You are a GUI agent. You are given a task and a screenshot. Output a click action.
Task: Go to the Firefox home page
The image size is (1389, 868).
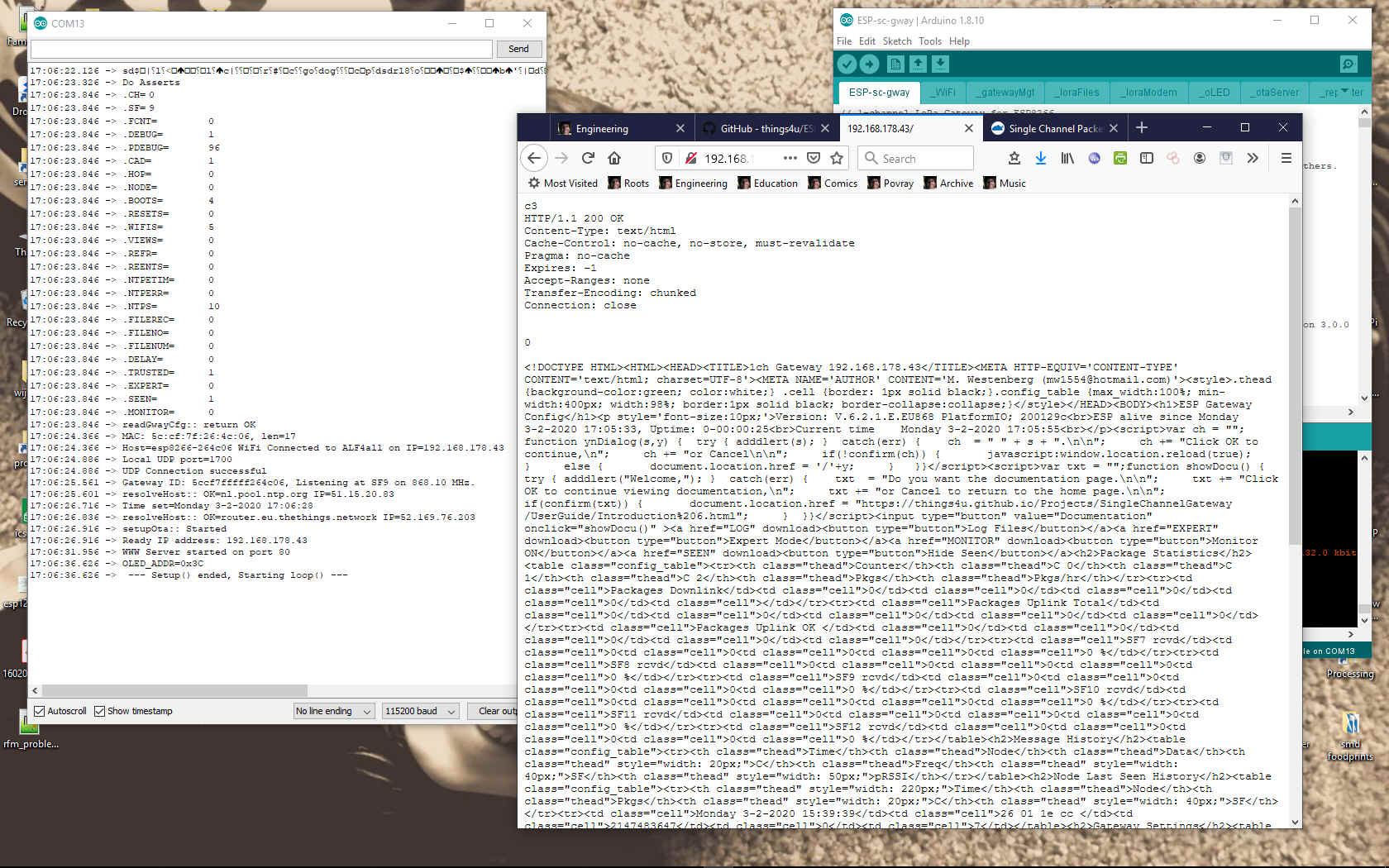tap(614, 158)
